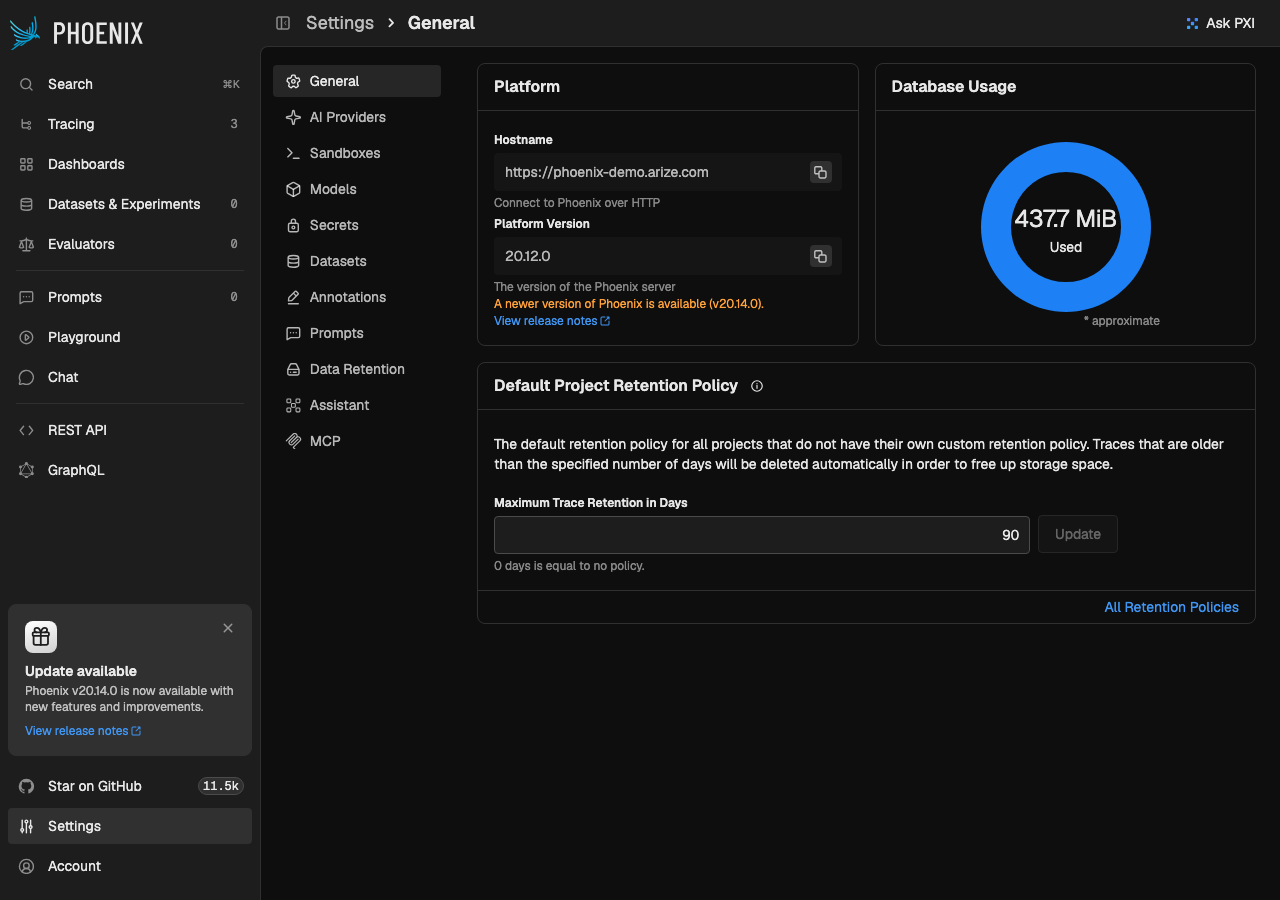Click the Update retention button
The image size is (1280, 900).
pyautogui.click(x=1078, y=534)
